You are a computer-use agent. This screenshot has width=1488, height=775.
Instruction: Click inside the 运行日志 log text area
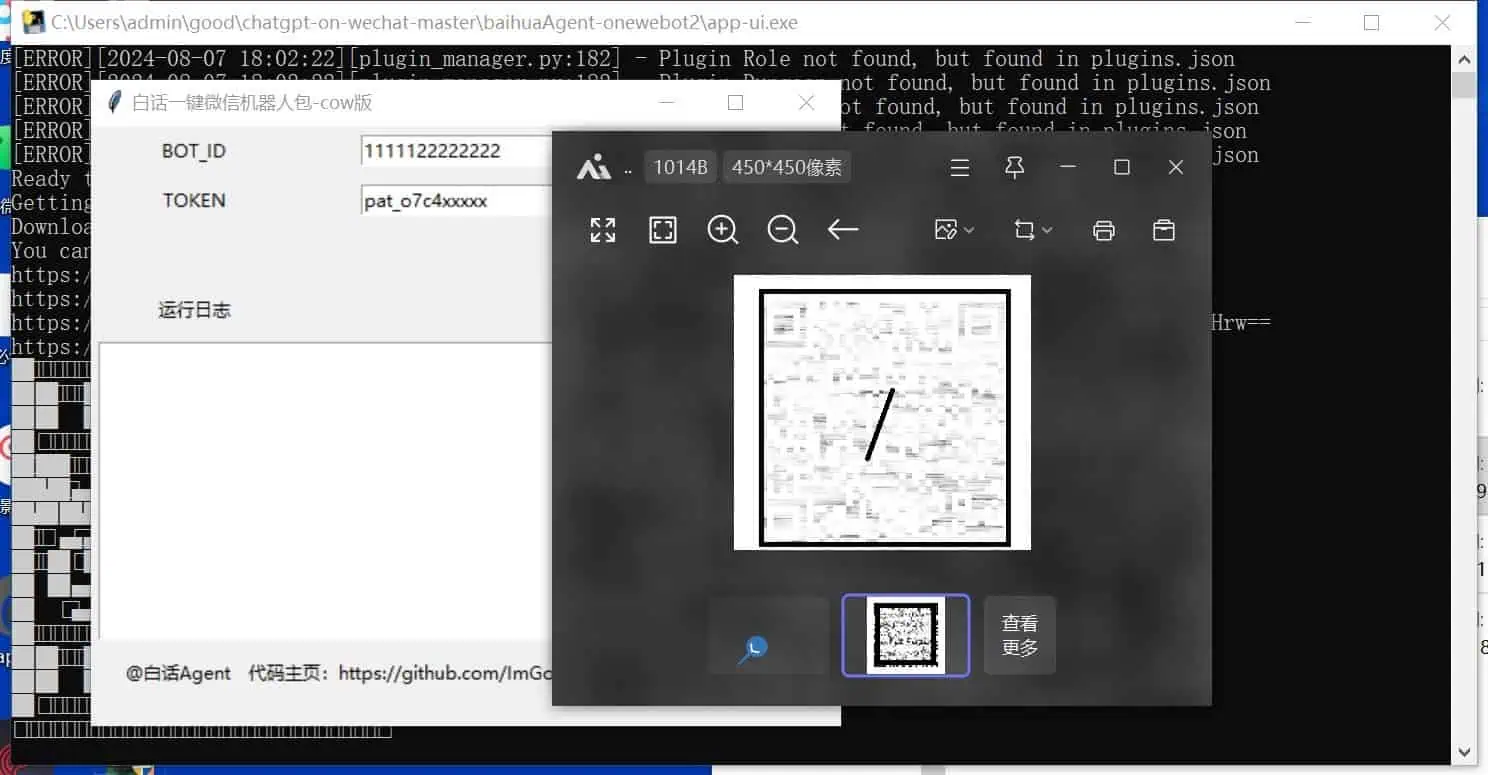coord(325,490)
